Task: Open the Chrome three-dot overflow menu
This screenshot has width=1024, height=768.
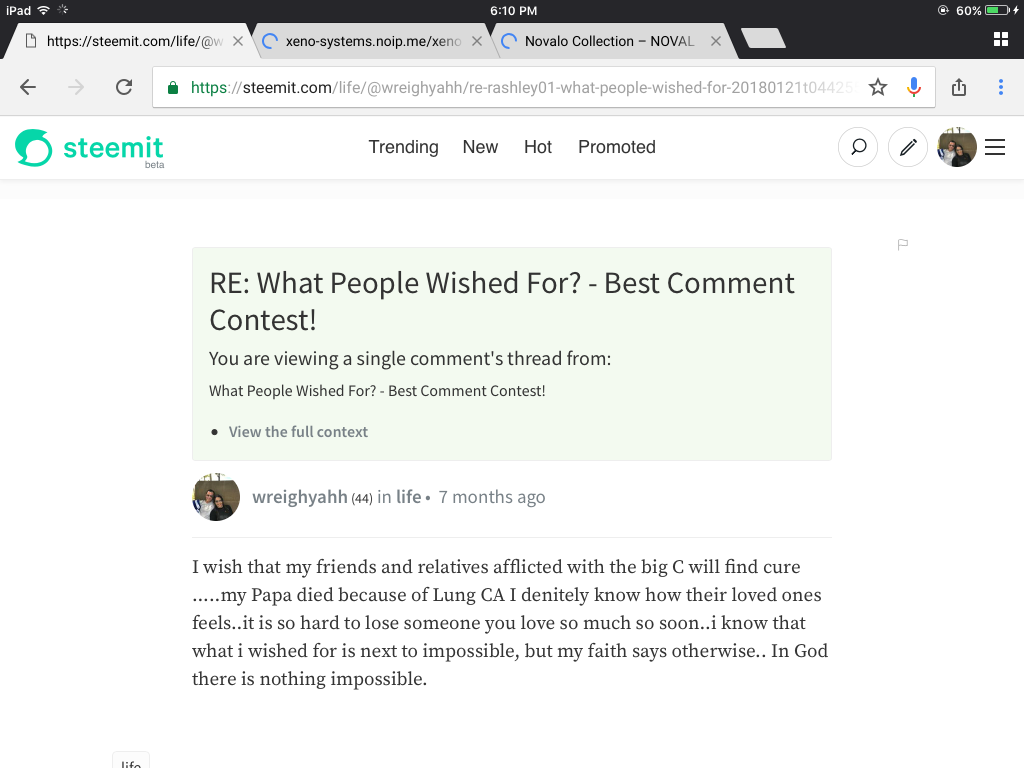Action: [x=1000, y=87]
